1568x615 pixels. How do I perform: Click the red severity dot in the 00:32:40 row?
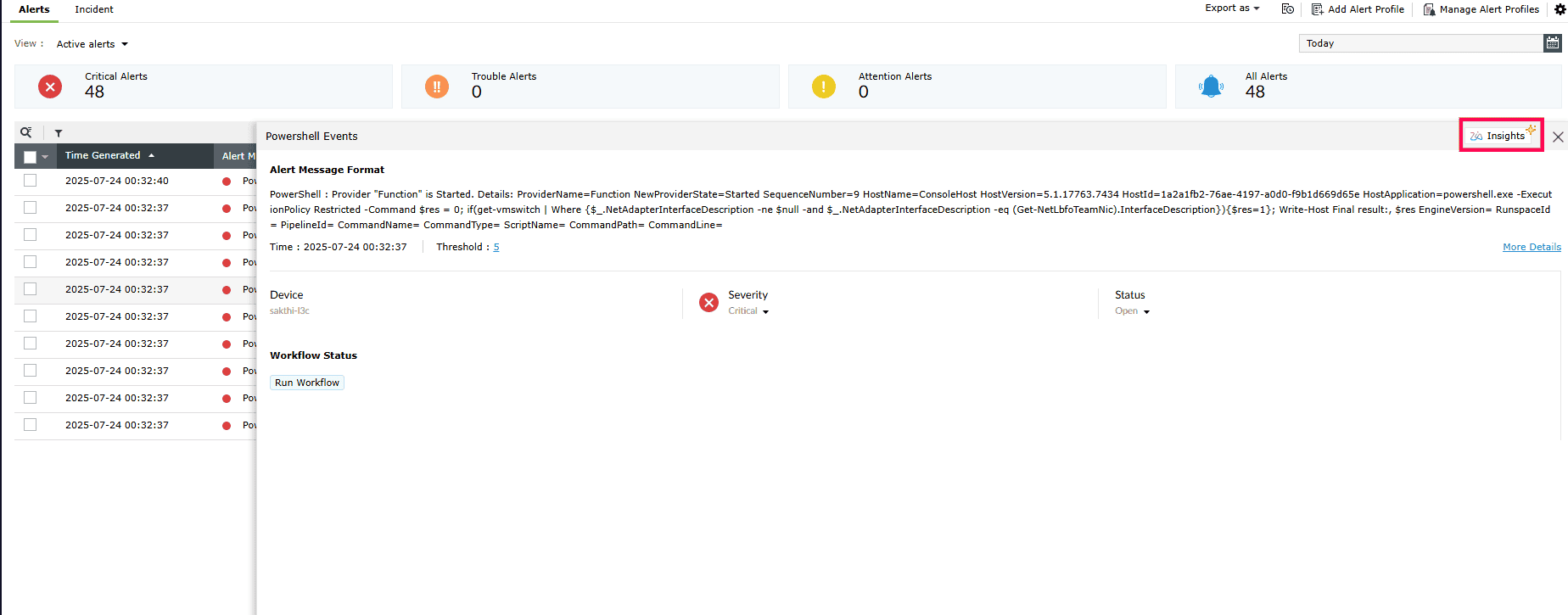tap(227, 182)
